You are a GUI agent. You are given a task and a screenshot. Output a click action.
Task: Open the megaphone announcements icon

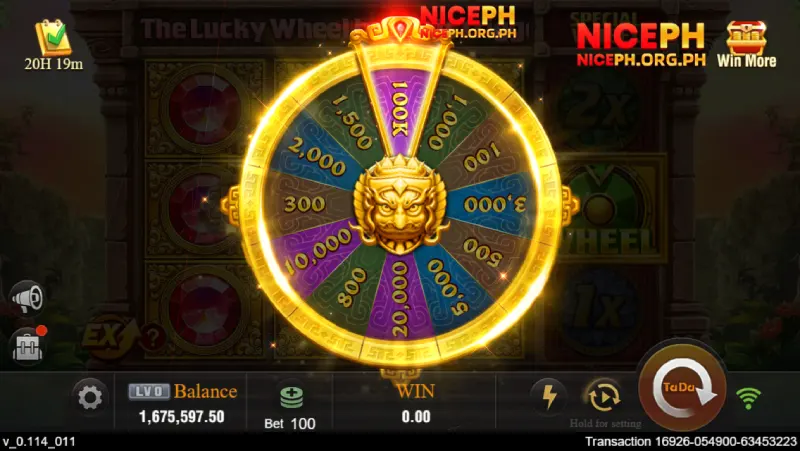coord(27,298)
